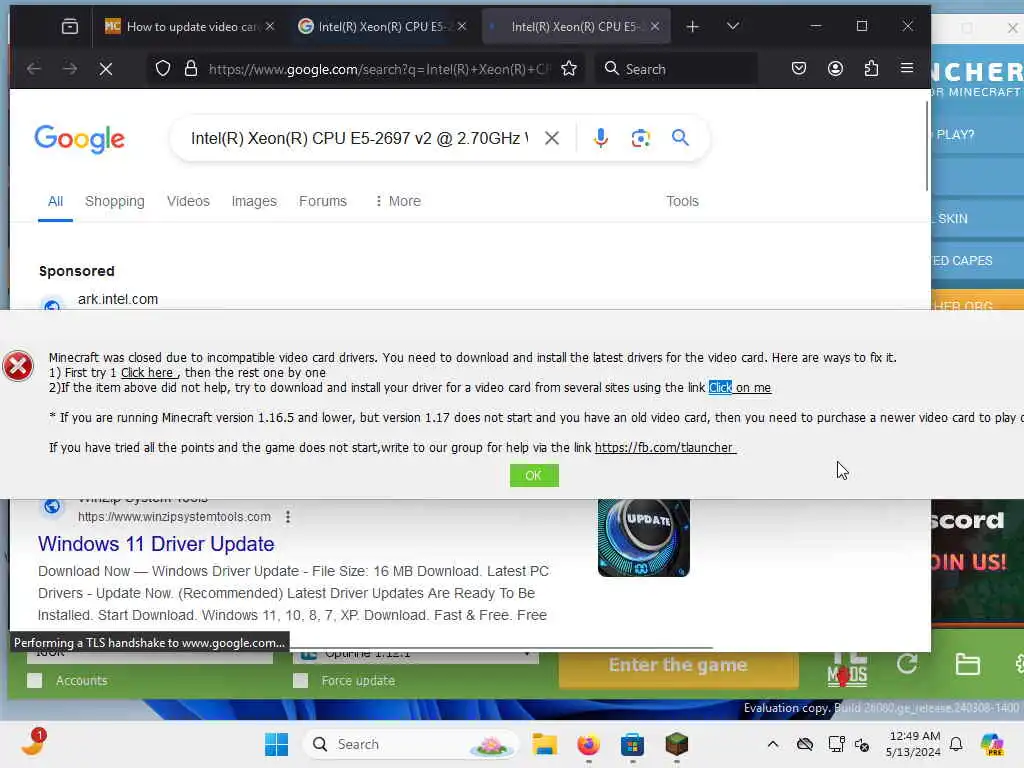
Task: Switch to 'How to update video card' tab
Action: [190, 27]
